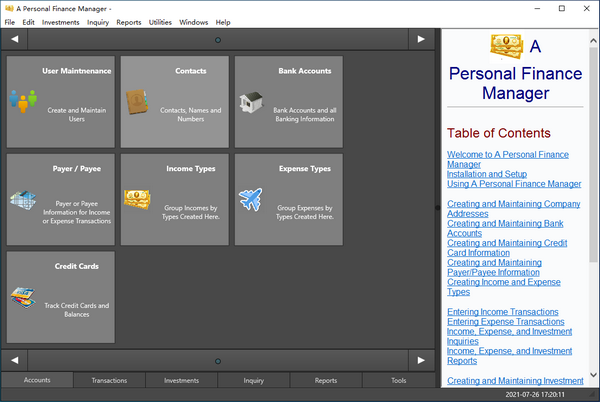This screenshot has height=402, width=600.
Task: Click the Payer / Payee building icon
Action: click(x=23, y=200)
